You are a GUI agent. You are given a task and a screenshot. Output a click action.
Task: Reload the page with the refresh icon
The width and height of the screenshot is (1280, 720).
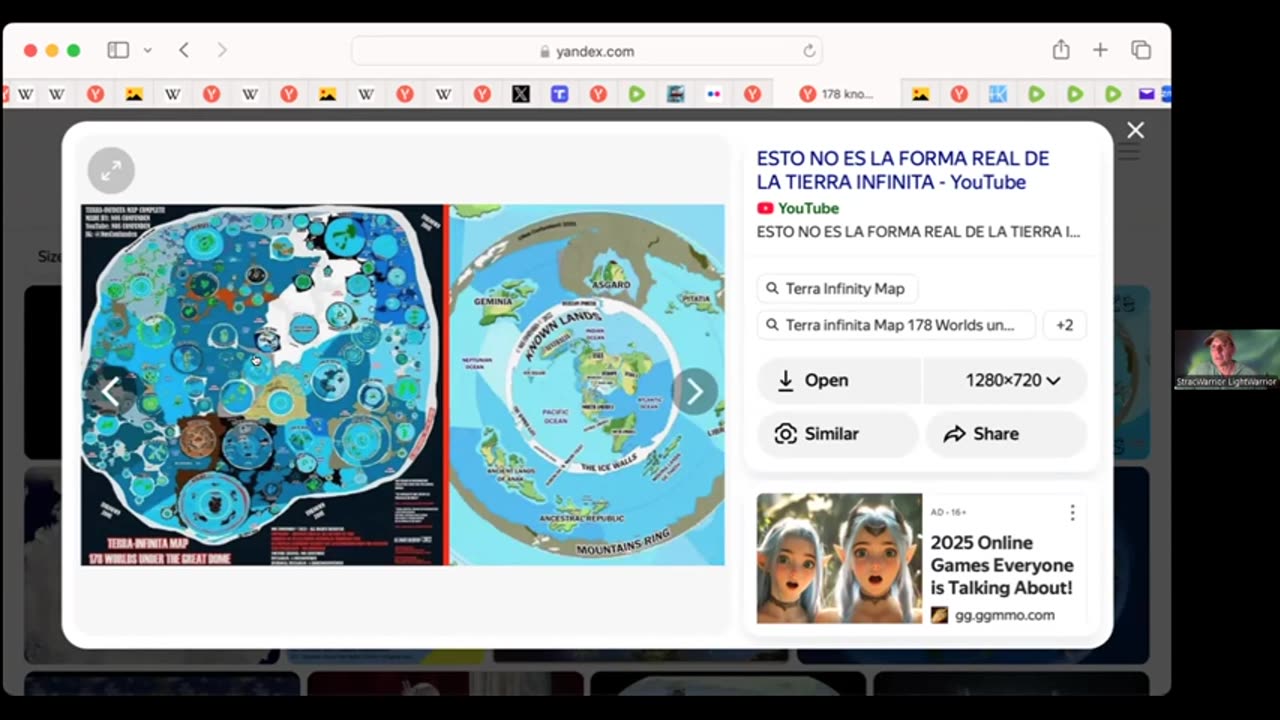coord(809,51)
